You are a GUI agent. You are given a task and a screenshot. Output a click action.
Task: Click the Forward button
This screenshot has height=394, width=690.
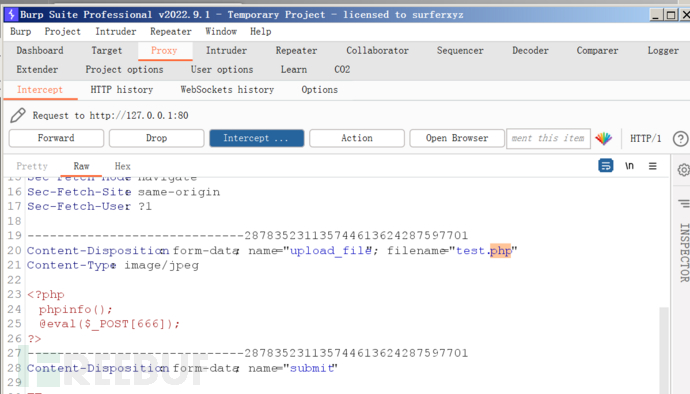pos(56,138)
